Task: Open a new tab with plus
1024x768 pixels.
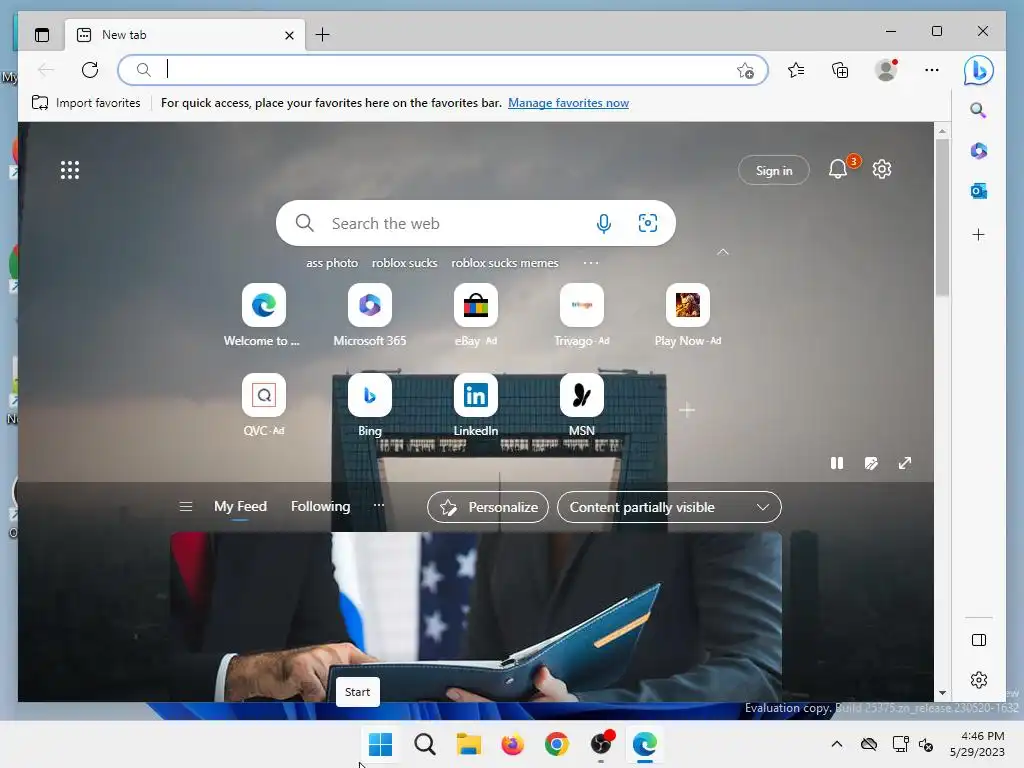Action: [323, 35]
